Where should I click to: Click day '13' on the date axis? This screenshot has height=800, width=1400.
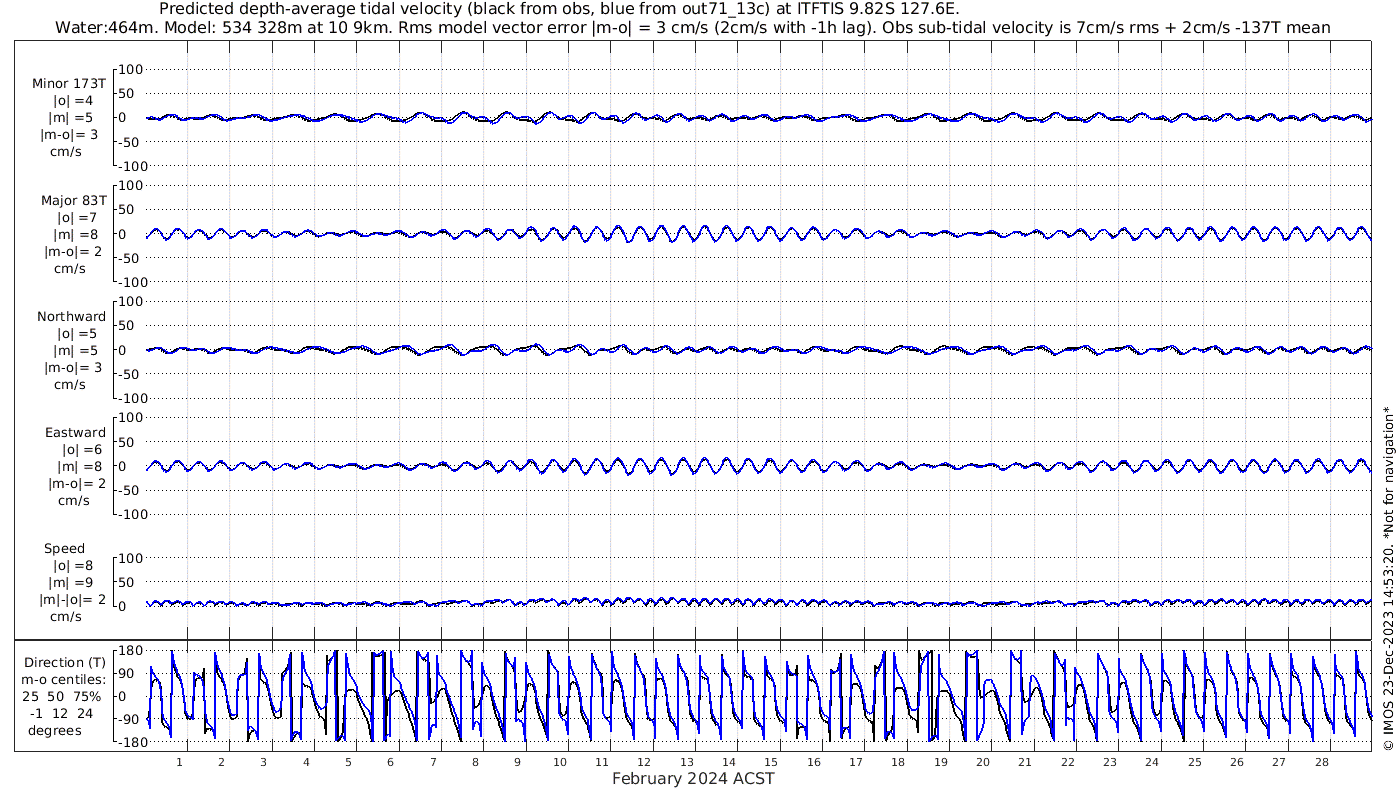pyautogui.click(x=687, y=761)
